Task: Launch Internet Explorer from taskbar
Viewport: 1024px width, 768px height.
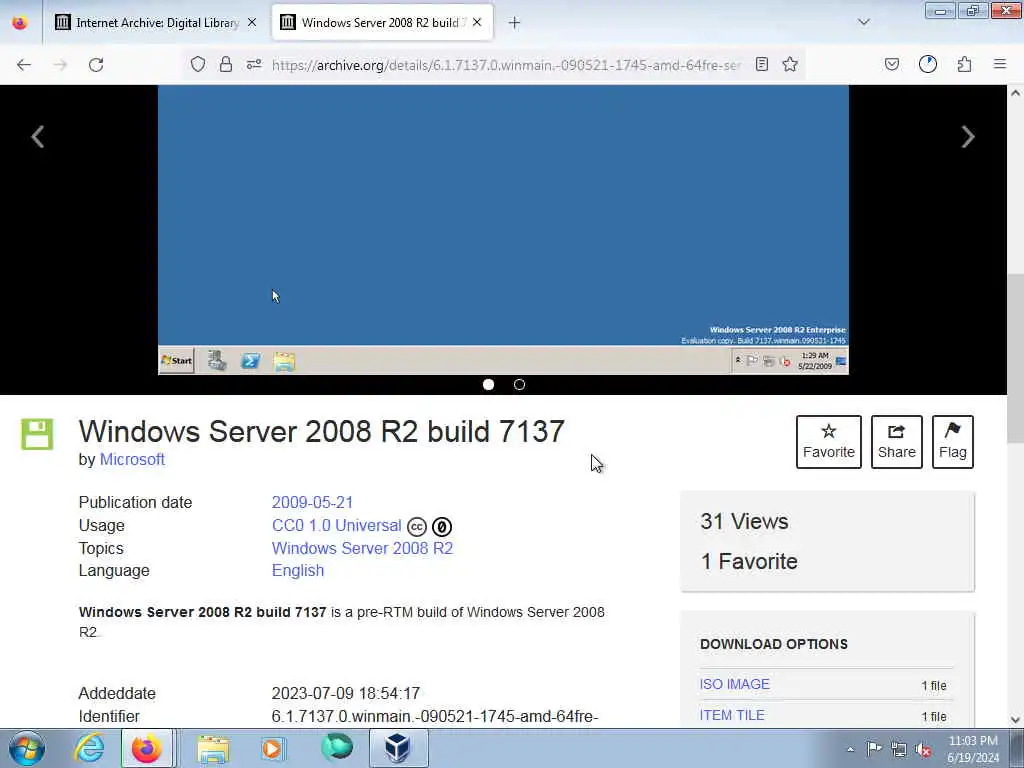Action: [x=88, y=748]
